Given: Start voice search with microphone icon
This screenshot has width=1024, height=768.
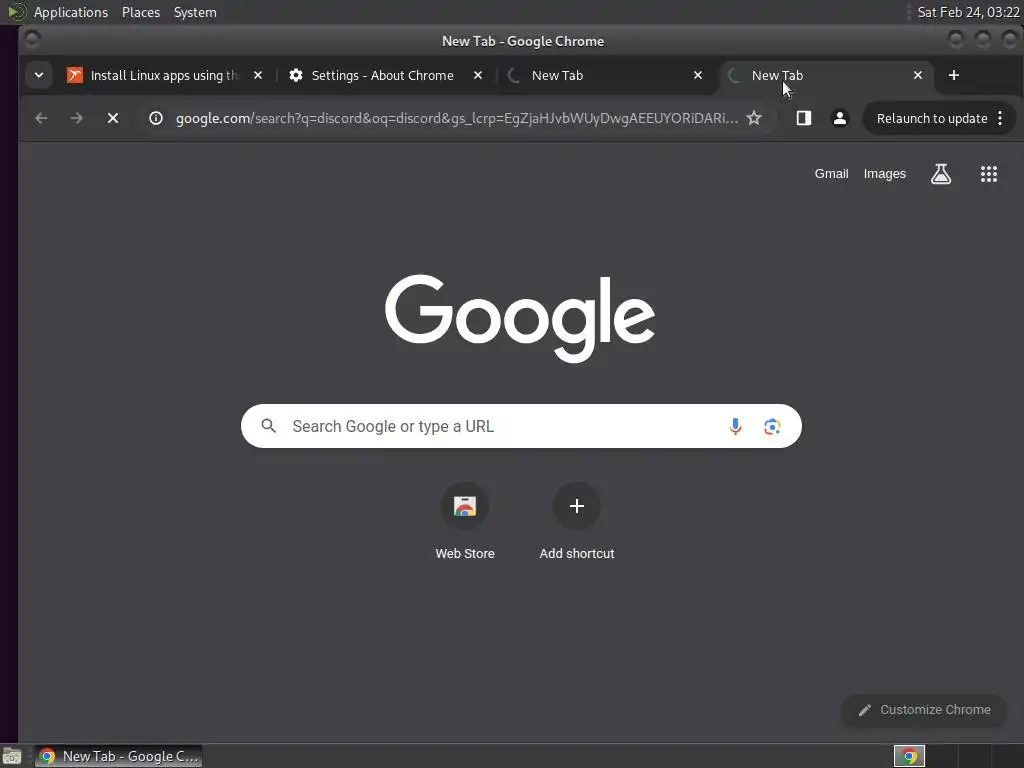Looking at the screenshot, I should click(x=735, y=426).
